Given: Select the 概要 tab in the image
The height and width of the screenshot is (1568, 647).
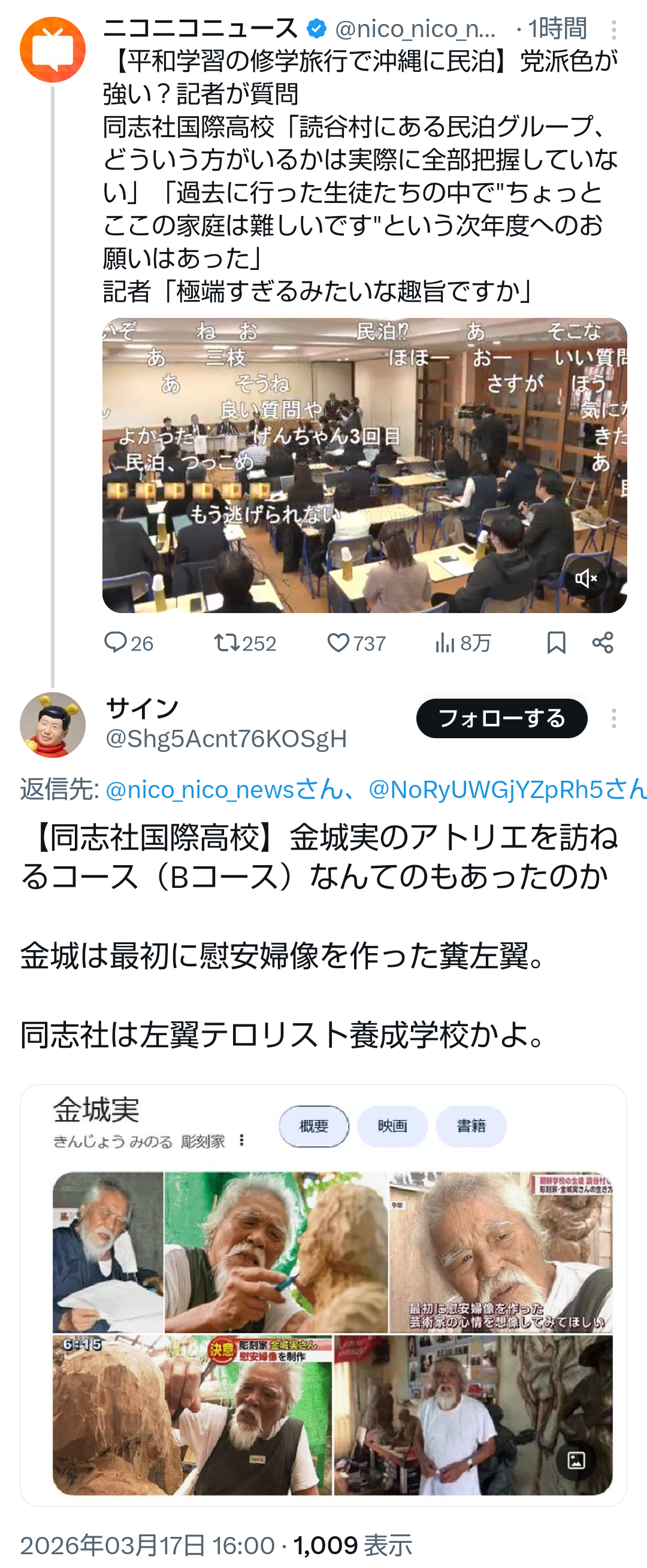Looking at the screenshot, I should (x=314, y=1126).
